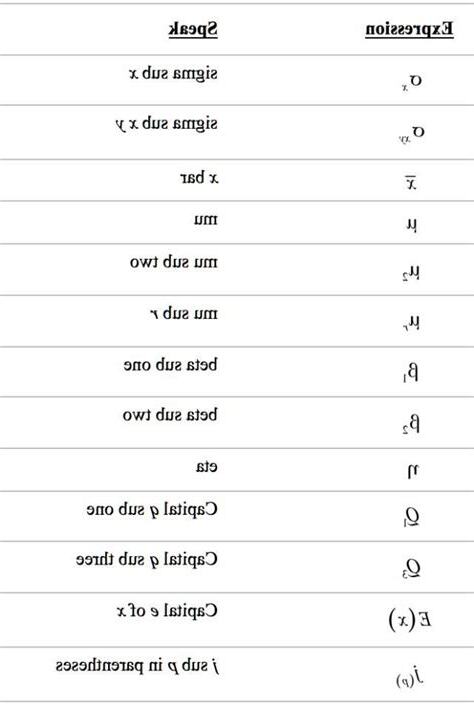Select the x bar expression symbol
Screen dimensions: 474x705
click(412, 183)
